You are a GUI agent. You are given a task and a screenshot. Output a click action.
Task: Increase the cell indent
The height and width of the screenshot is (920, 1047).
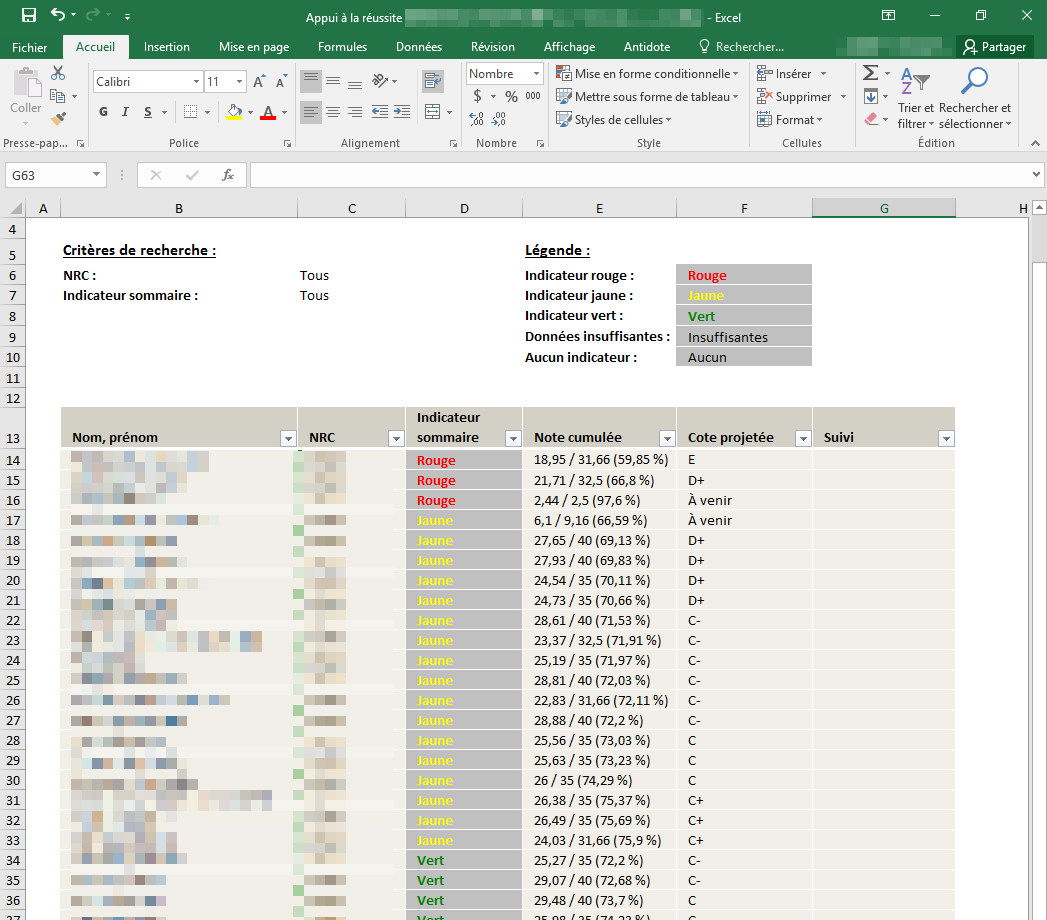point(402,111)
